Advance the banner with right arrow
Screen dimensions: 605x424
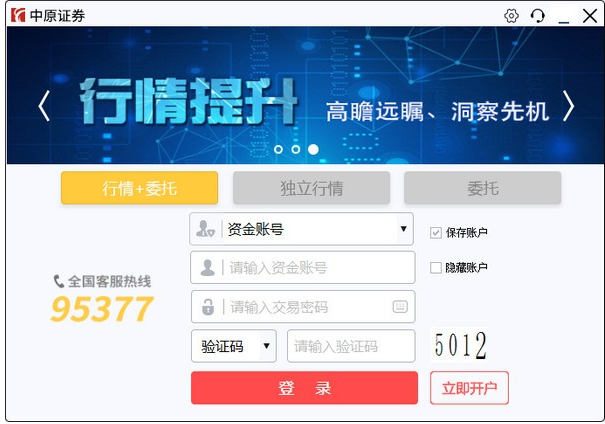tap(568, 106)
